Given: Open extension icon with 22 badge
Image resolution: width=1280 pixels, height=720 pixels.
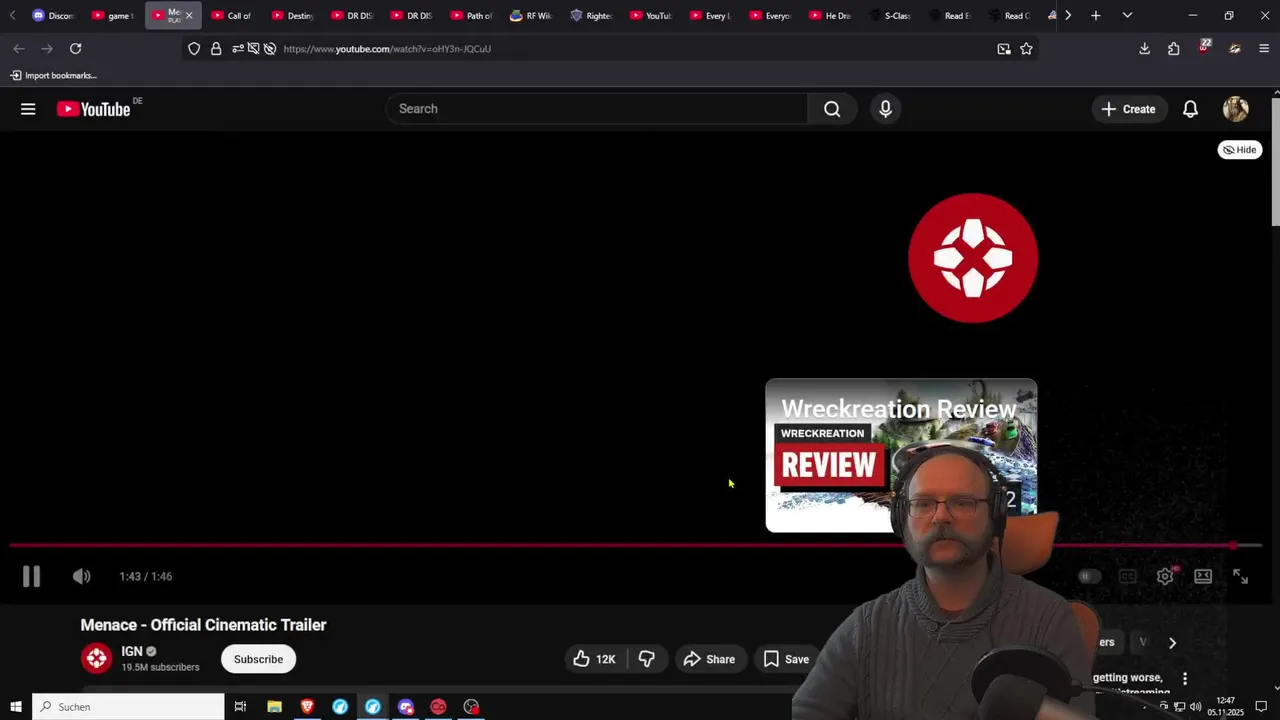Looking at the screenshot, I should coord(1204,47).
